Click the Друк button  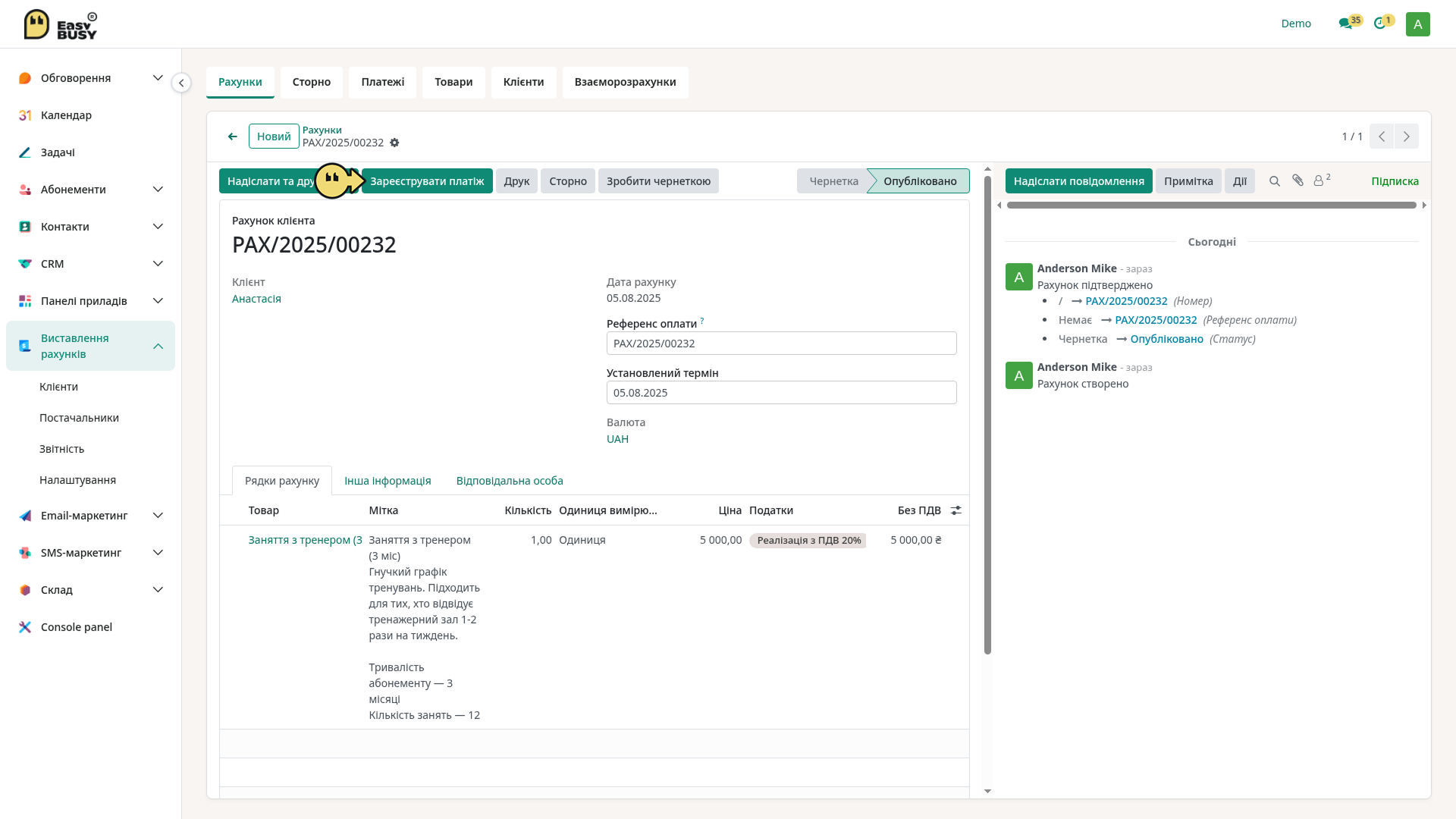(516, 181)
